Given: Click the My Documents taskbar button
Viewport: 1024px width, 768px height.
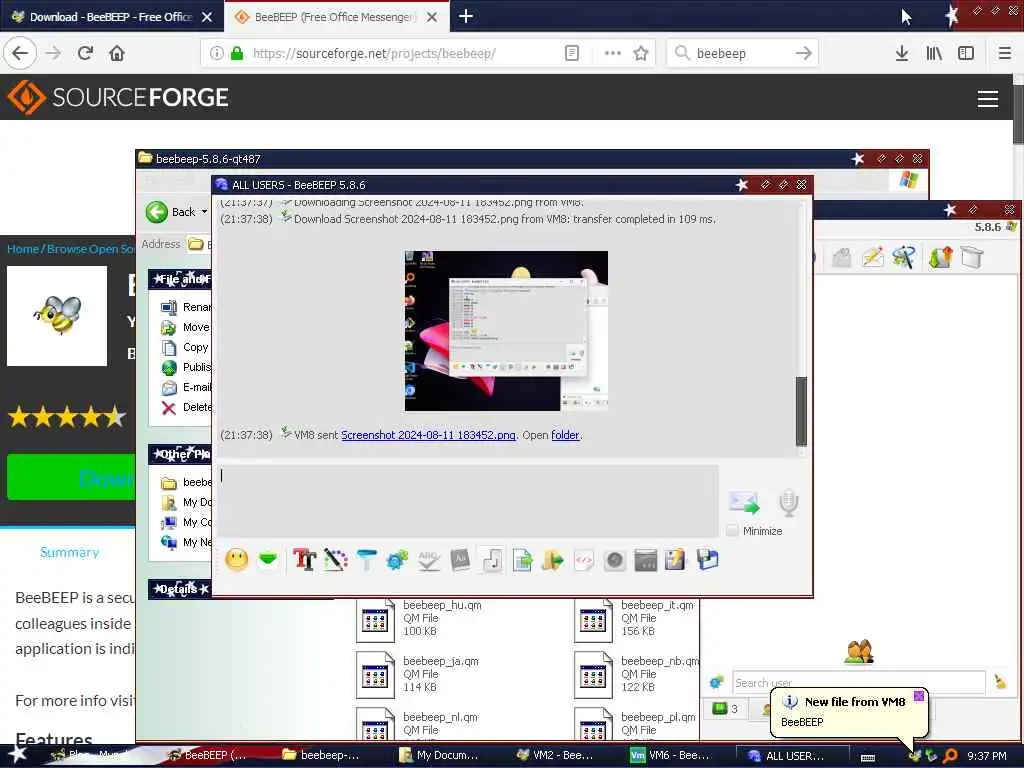Looking at the screenshot, I should 439,755.
